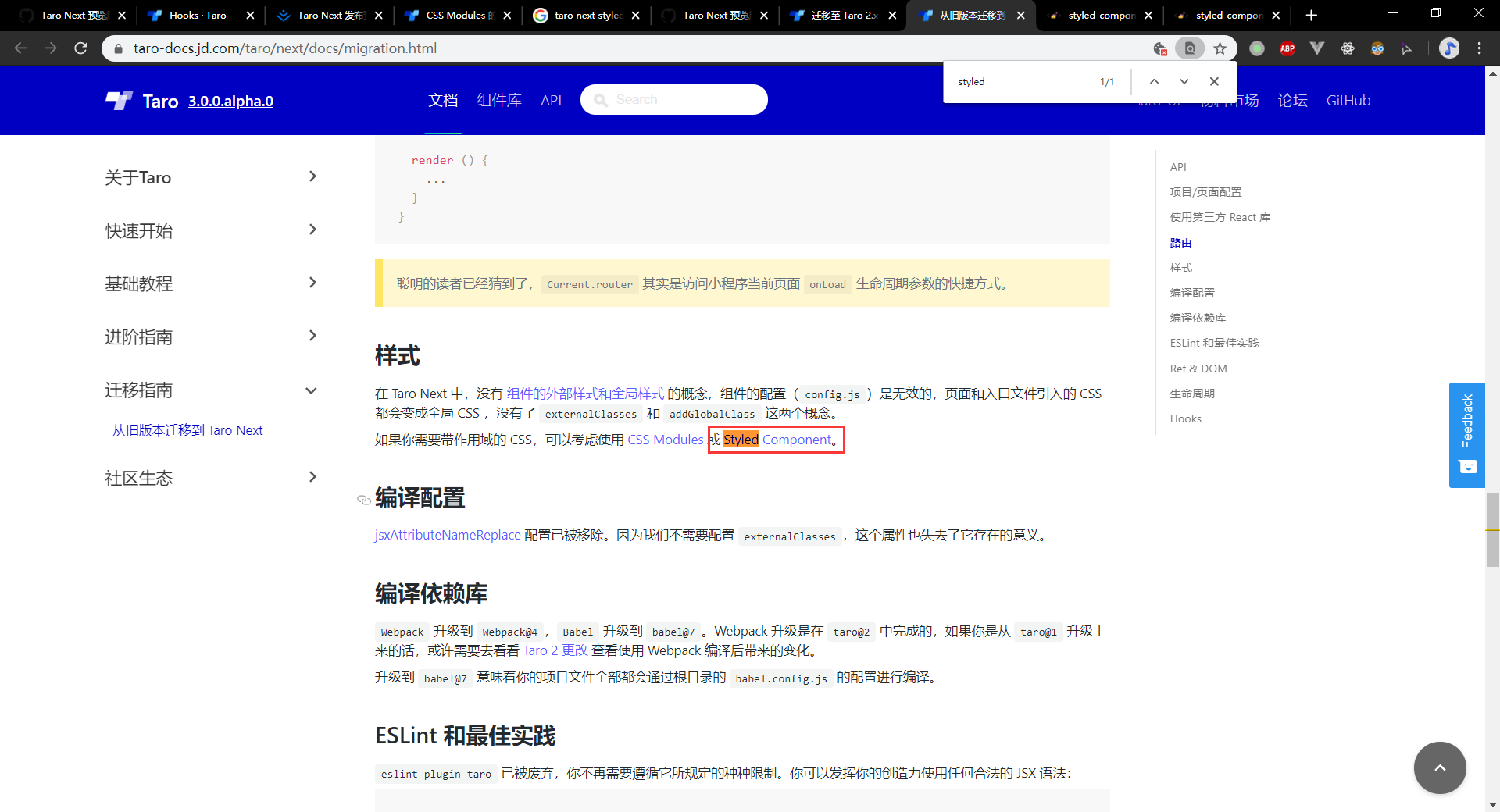Screen dimensions: 1500x812
Task: Follow Styled Component link
Action: point(777,440)
